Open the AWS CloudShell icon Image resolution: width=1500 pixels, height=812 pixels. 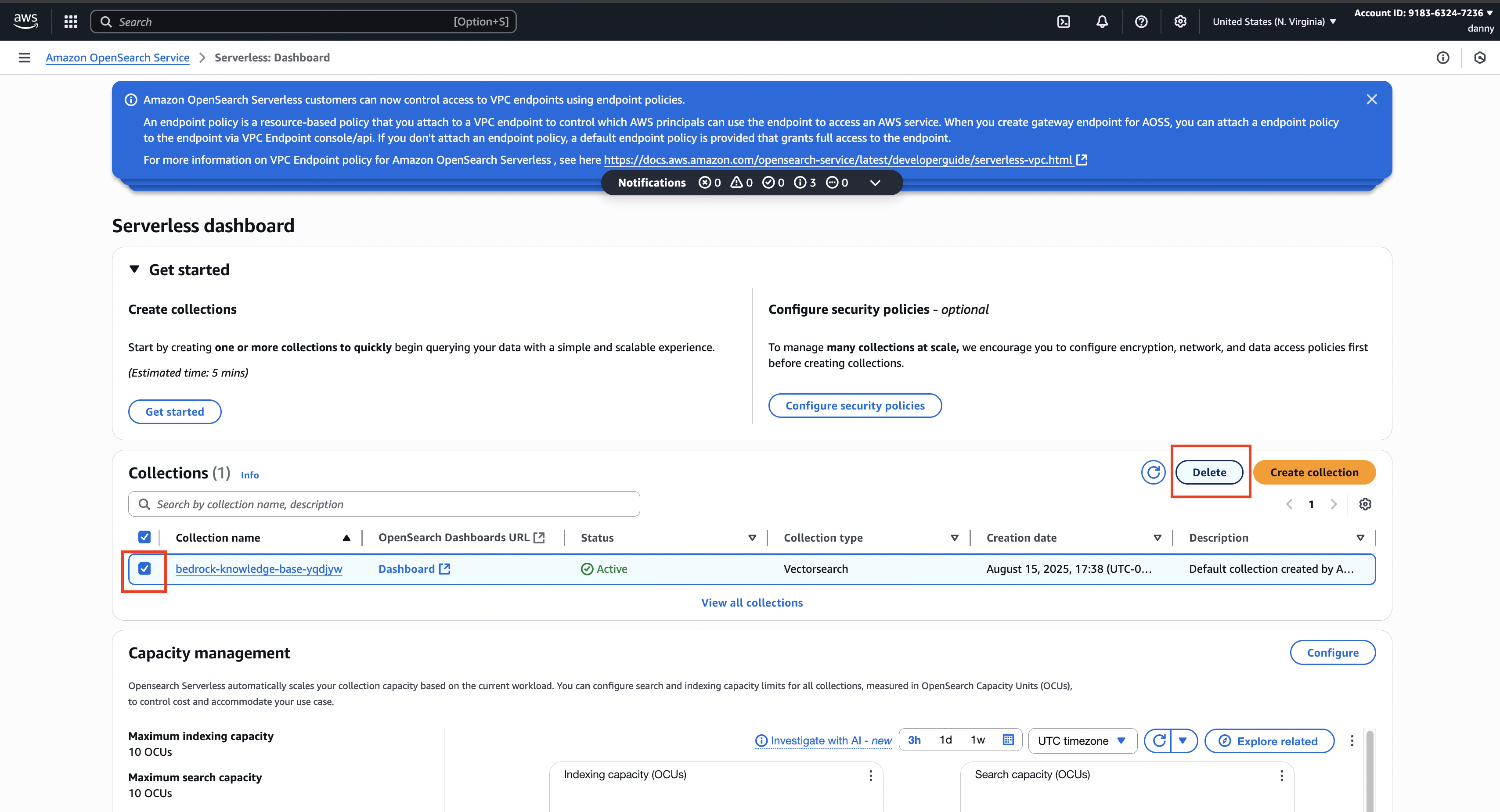click(x=1063, y=22)
